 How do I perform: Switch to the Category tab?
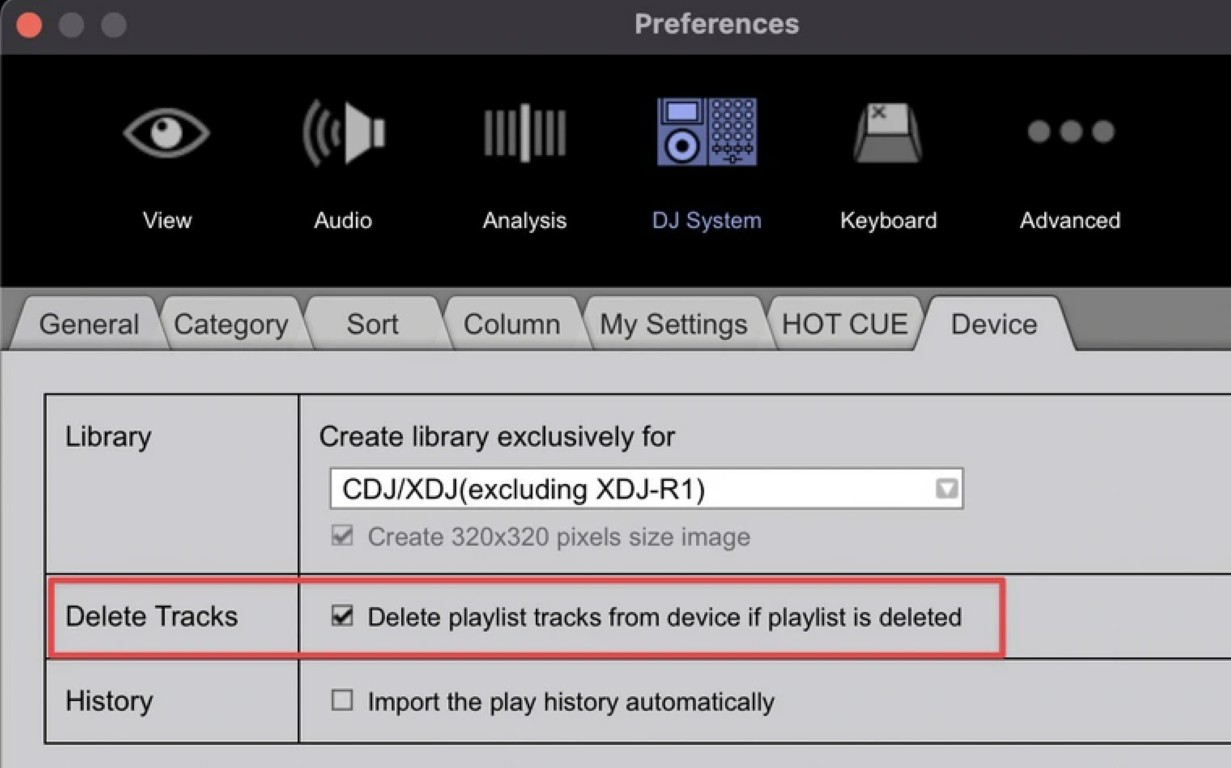click(231, 324)
